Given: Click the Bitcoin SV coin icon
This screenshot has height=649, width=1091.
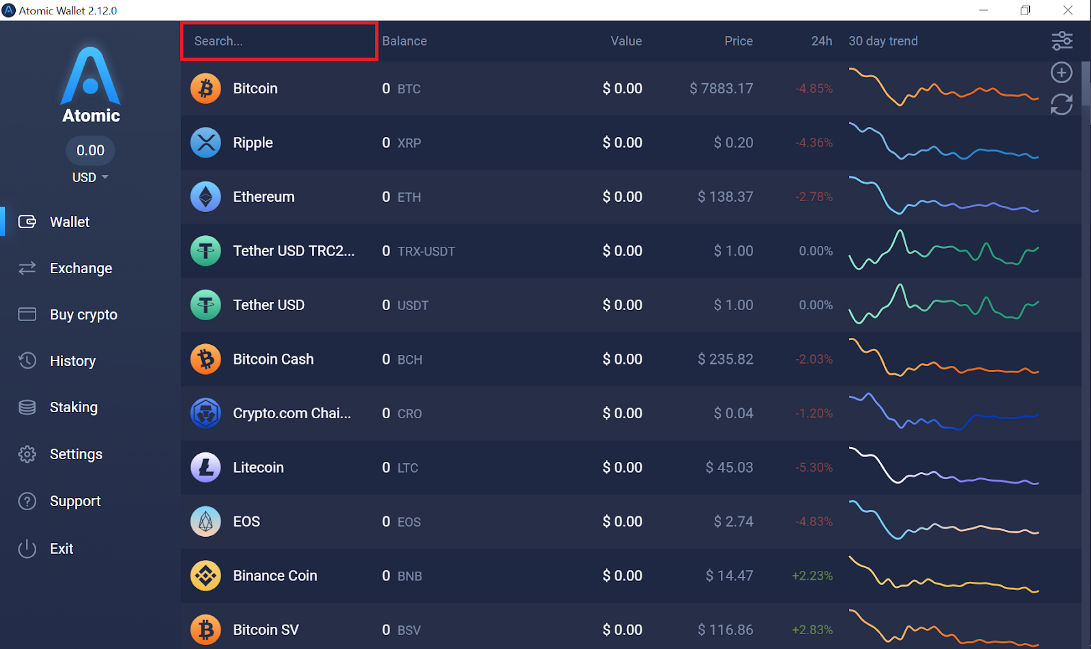Looking at the screenshot, I should (205, 630).
